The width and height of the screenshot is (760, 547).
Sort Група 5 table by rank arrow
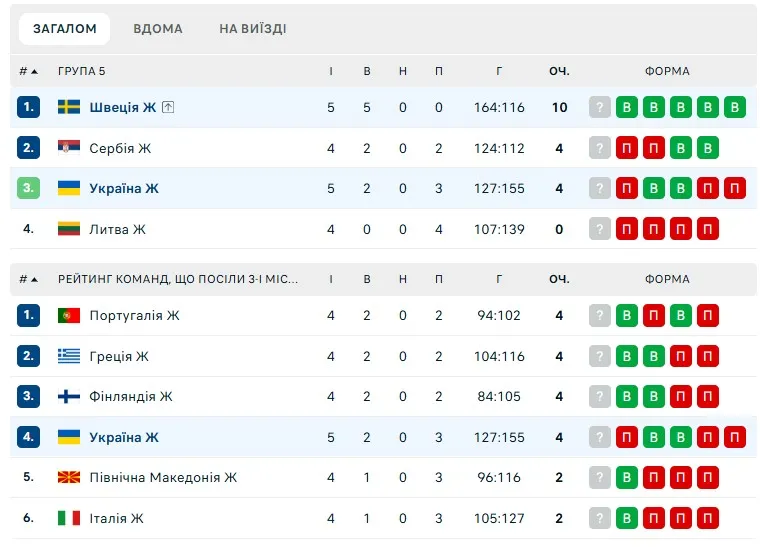pyautogui.click(x=29, y=71)
